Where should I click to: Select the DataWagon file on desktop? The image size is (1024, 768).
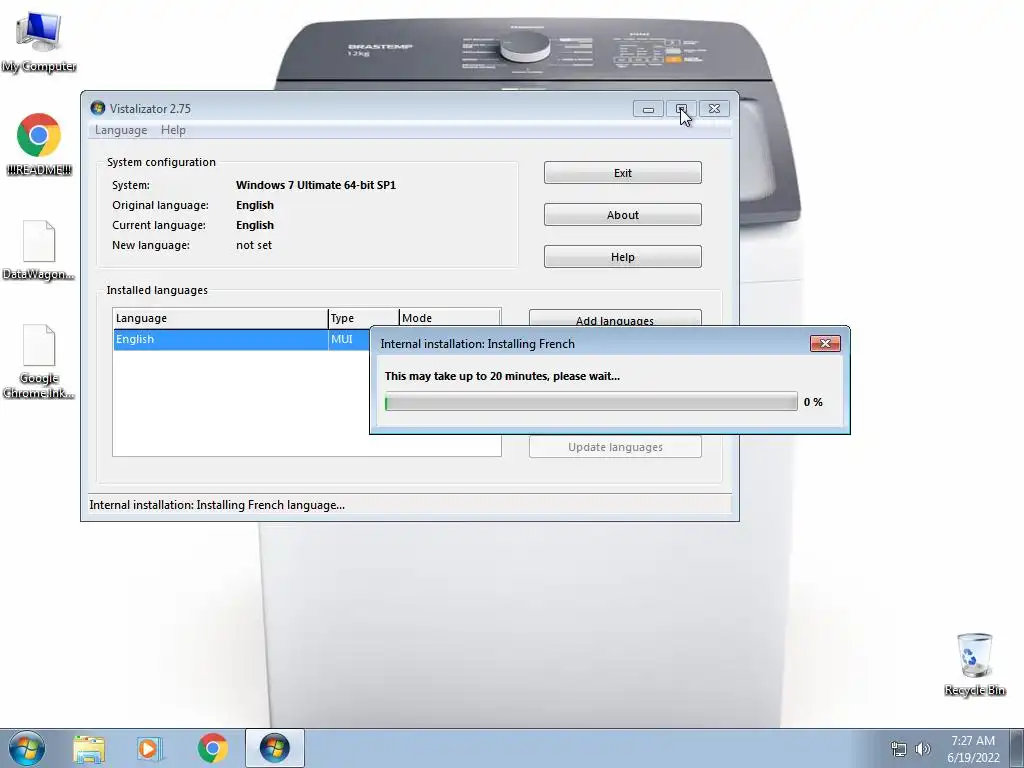pyautogui.click(x=39, y=251)
